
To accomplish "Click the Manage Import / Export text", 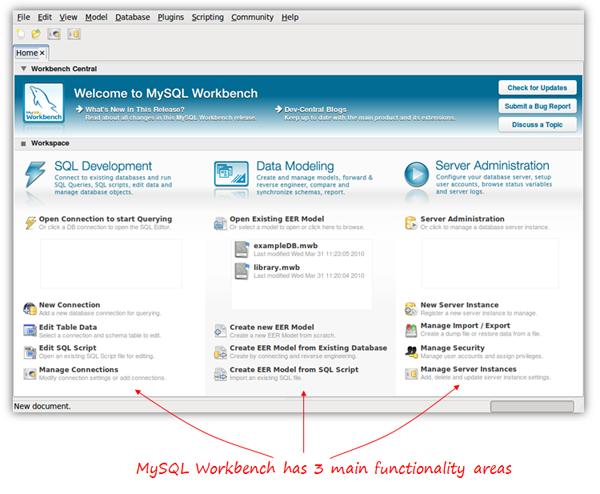I will click(x=465, y=326).
